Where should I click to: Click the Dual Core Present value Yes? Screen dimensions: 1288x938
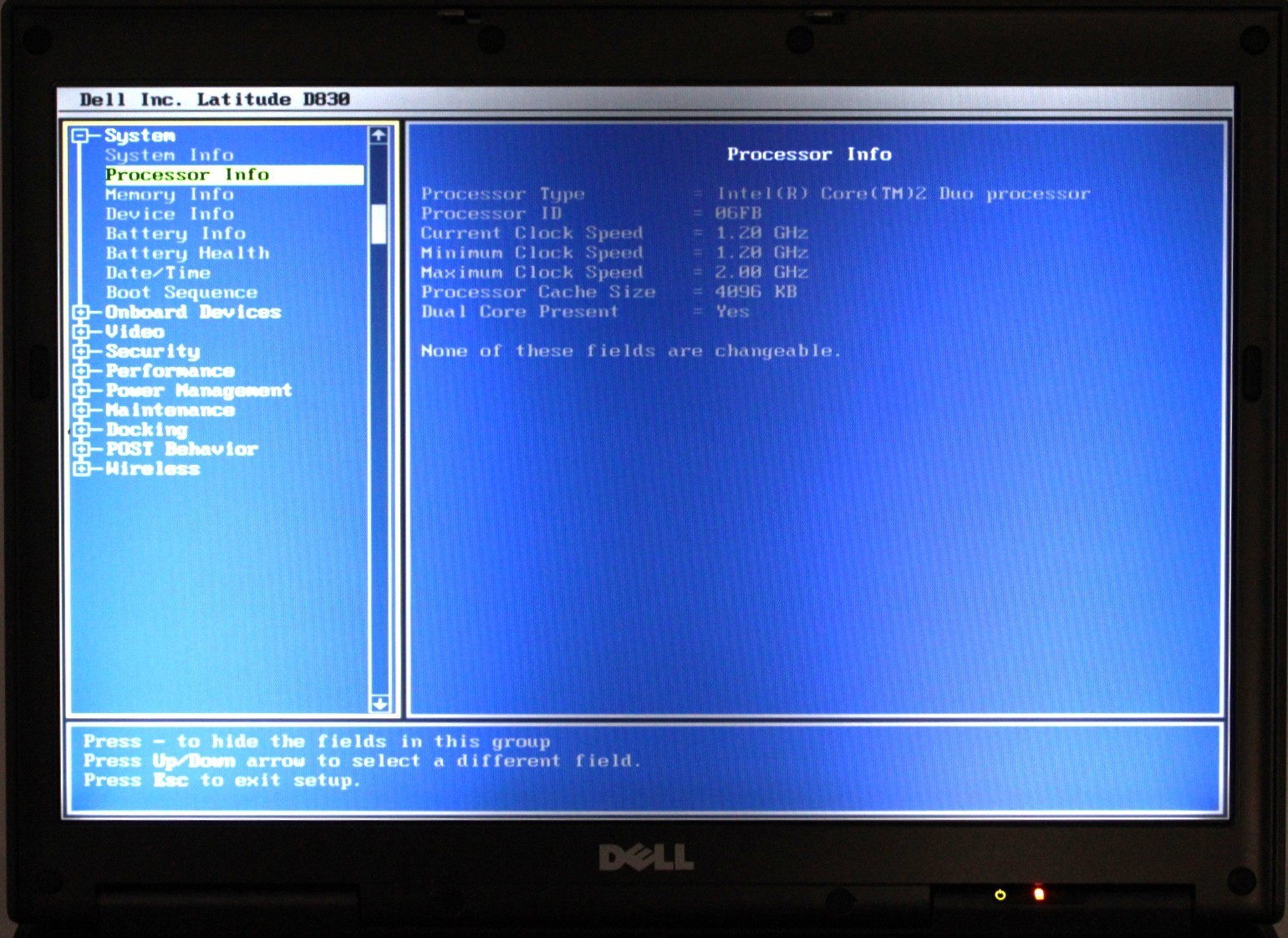[x=732, y=312]
